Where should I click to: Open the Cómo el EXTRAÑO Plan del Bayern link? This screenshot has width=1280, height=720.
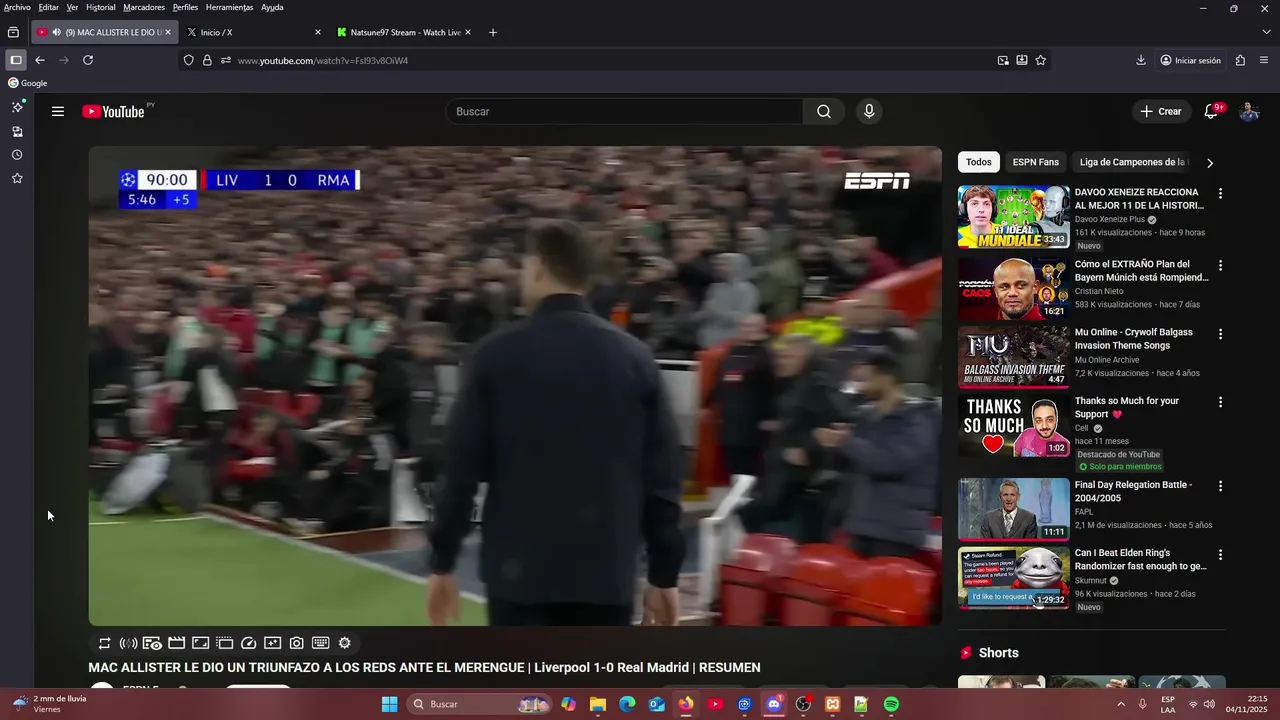click(1141, 271)
